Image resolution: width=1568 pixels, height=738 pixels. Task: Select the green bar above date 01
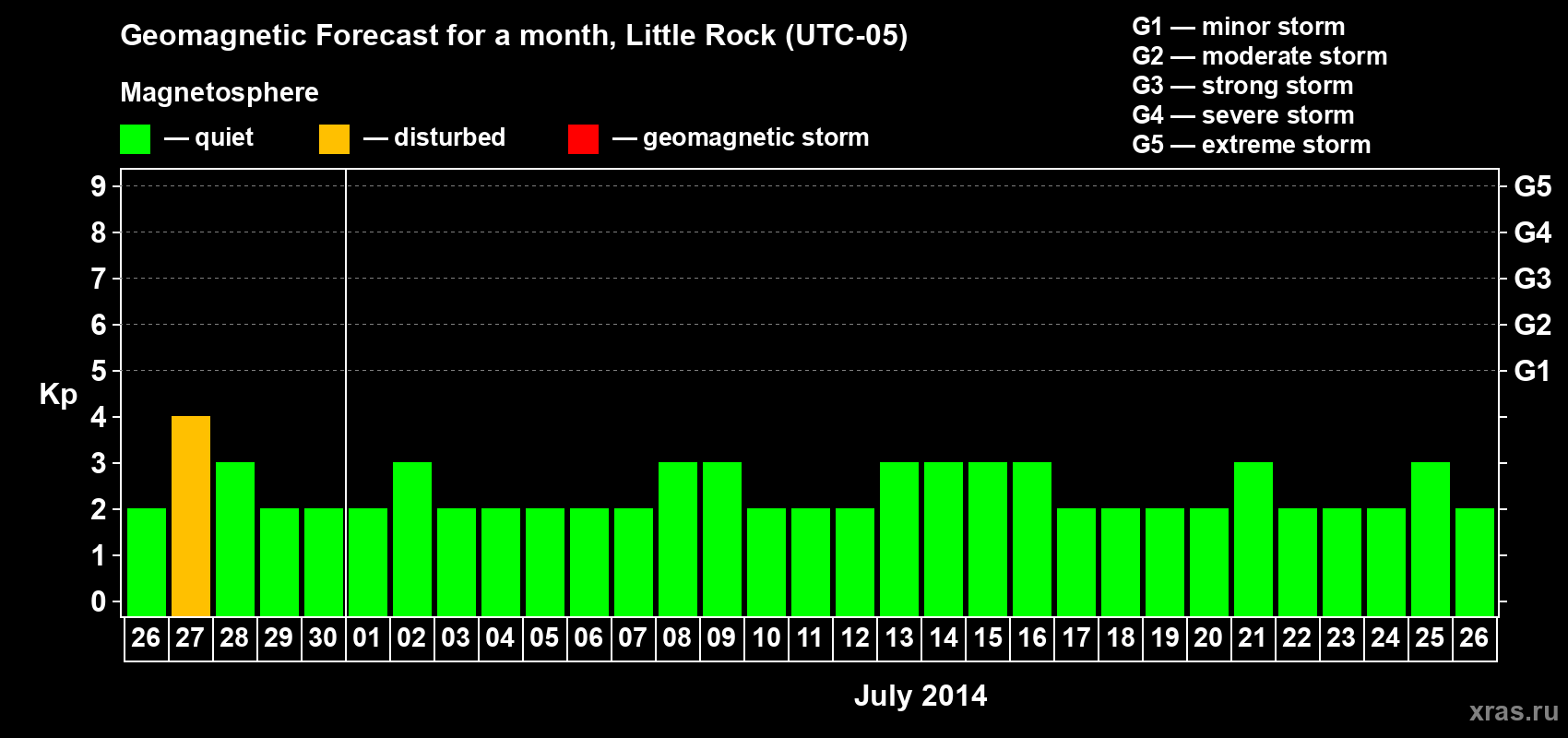click(368, 562)
